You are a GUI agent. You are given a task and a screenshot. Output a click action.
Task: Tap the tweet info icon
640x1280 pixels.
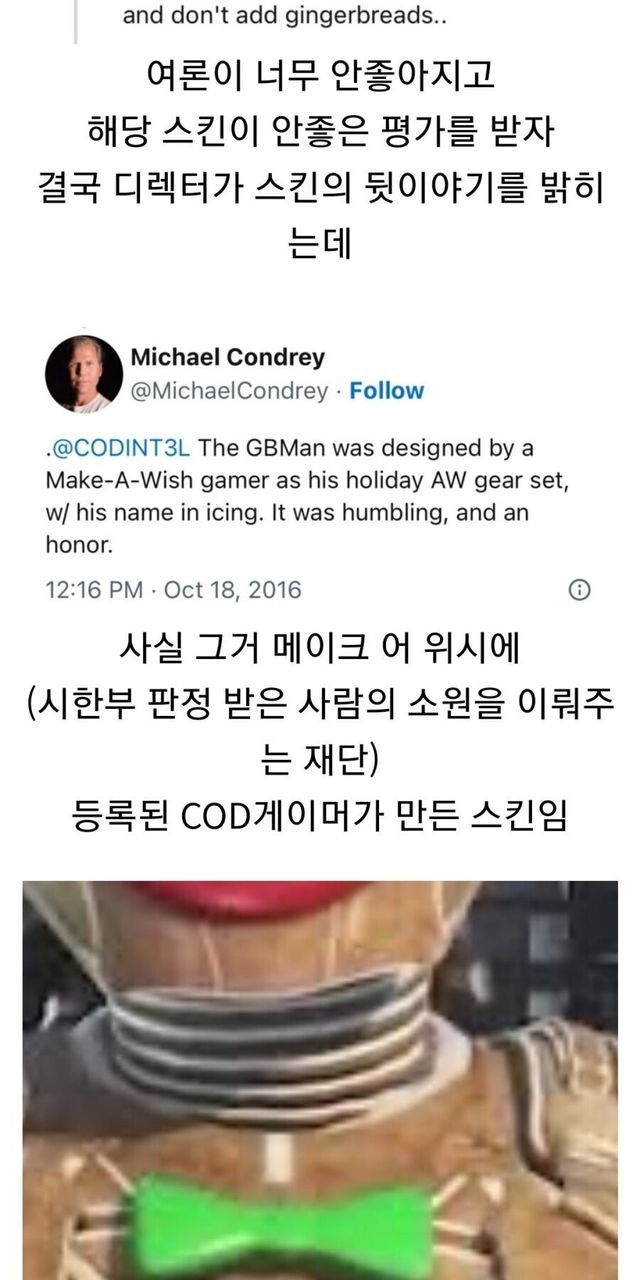point(578,589)
